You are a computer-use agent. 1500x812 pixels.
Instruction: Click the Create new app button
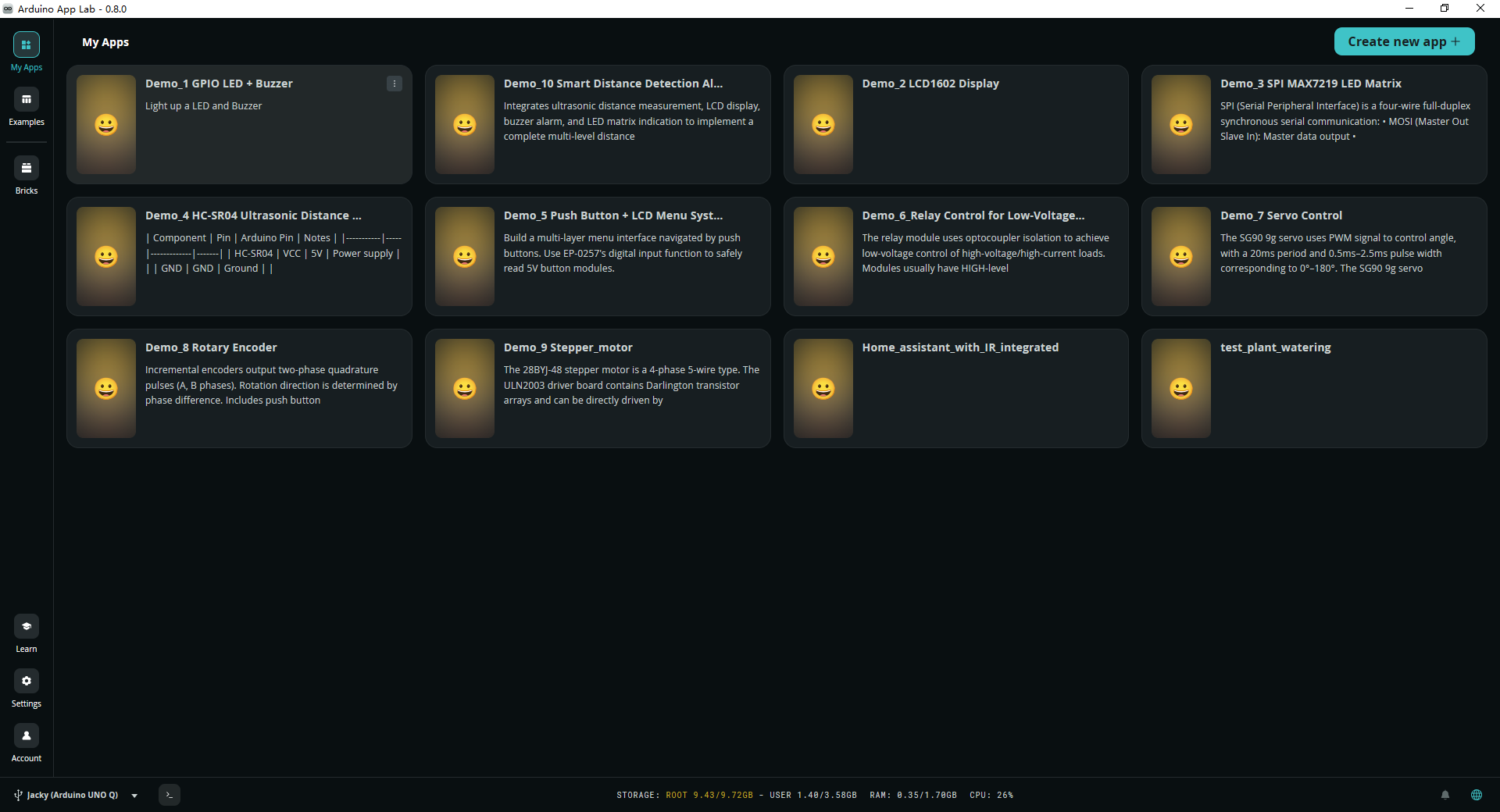coord(1404,41)
